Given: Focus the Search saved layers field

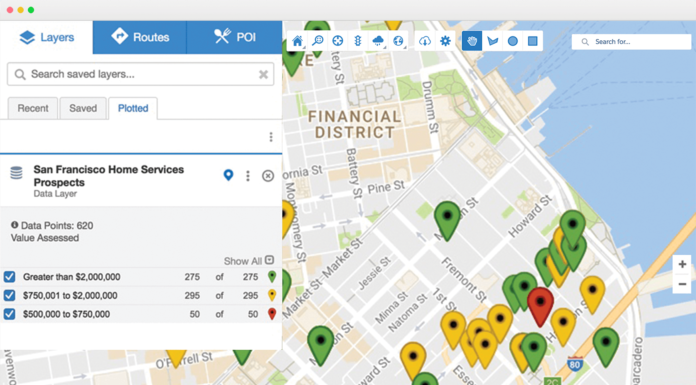Looking at the screenshot, I should click(140, 74).
